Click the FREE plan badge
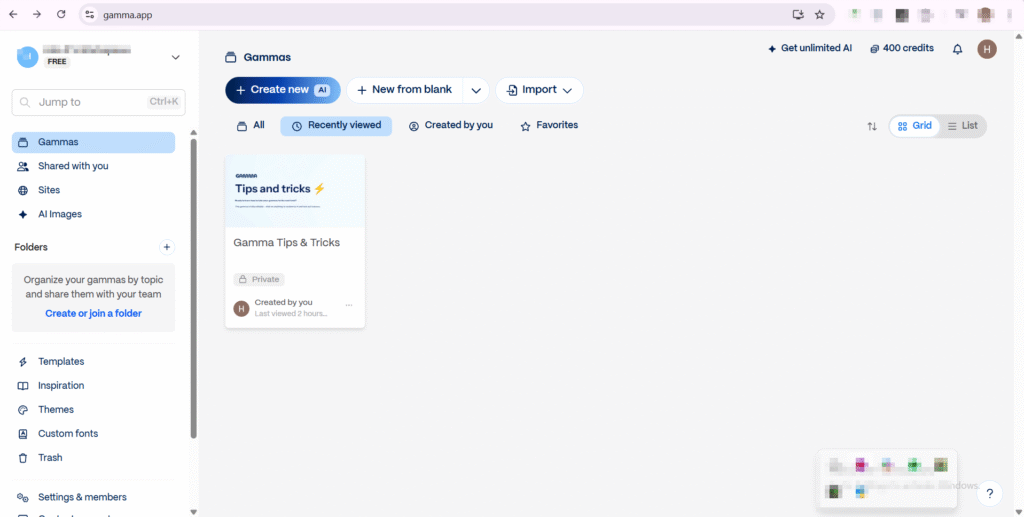The height and width of the screenshot is (517, 1024). (x=57, y=62)
